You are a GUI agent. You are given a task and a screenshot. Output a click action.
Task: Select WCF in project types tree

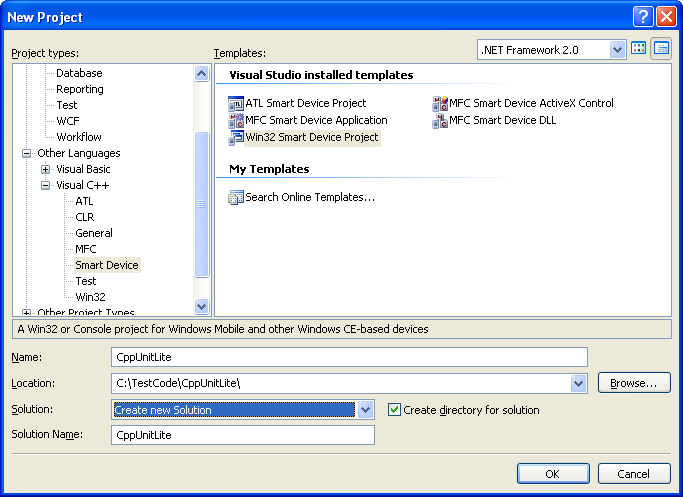point(68,121)
